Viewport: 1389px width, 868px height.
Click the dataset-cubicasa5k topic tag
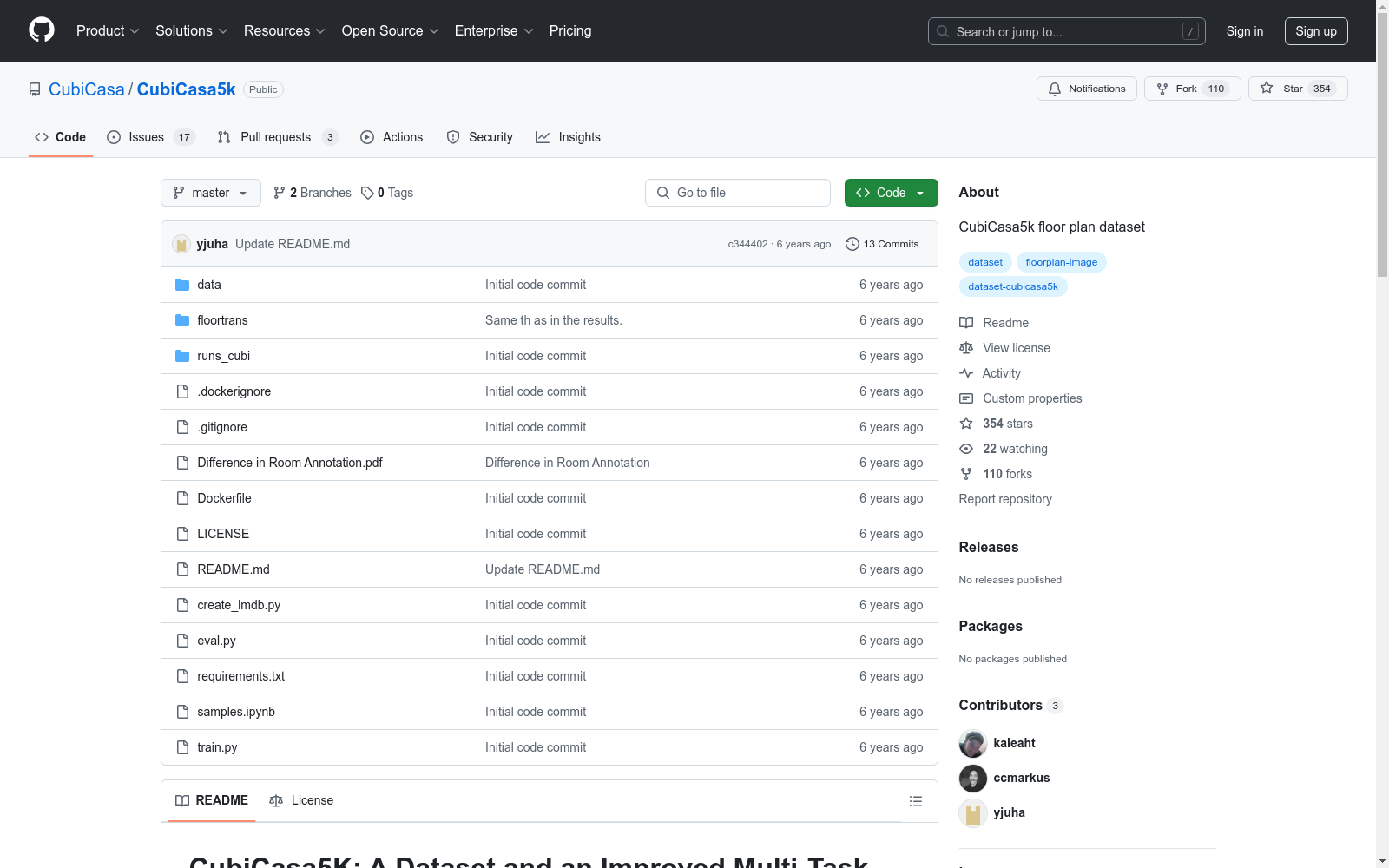(1013, 286)
